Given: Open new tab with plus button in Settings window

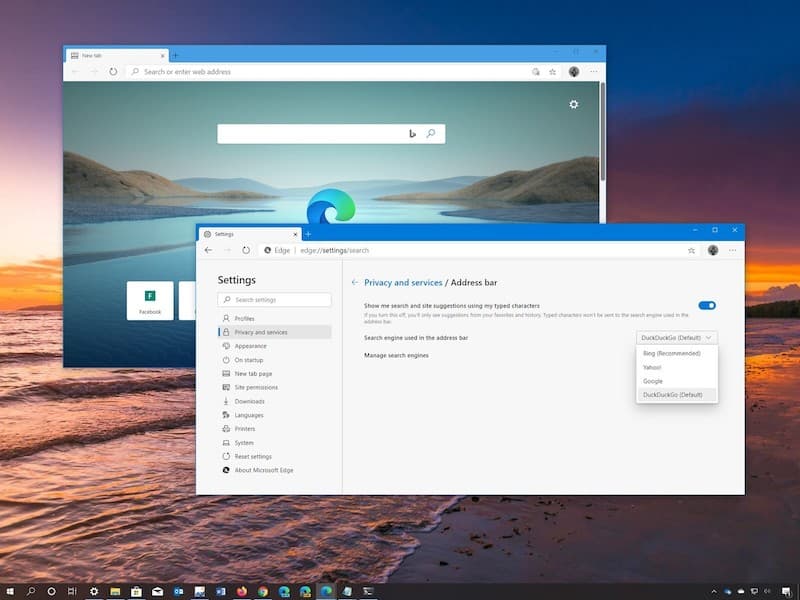Looking at the screenshot, I should (x=308, y=233).
